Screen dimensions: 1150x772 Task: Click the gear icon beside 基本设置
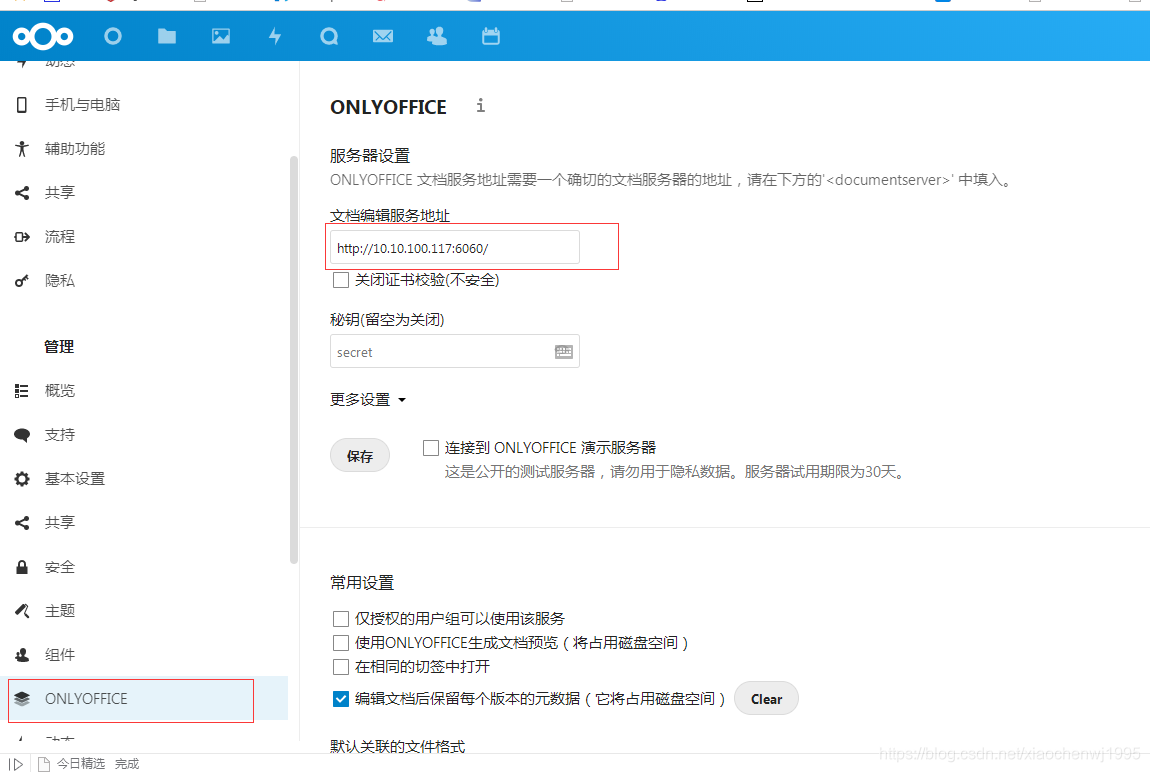(22, 479)
